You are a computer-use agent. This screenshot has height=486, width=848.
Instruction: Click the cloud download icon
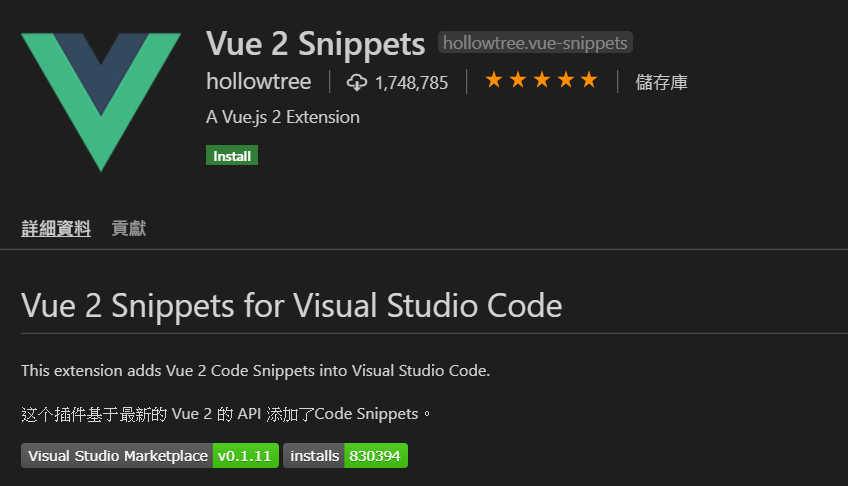pyautogui.click(x=357, y=82)
